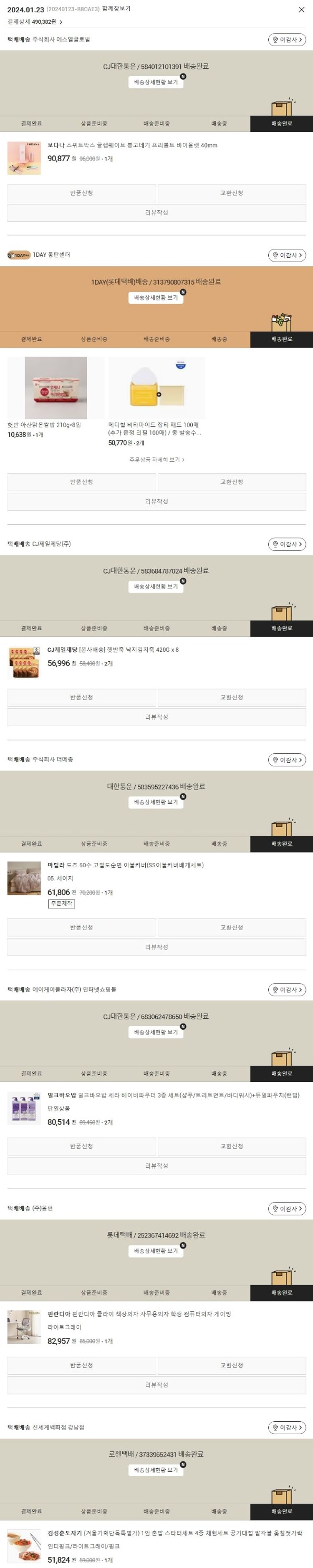The width and height of the screenshot is (313, 1568).
Task: Write review for 밀크바오밥 세라 set
Action: pos(156,1165)
